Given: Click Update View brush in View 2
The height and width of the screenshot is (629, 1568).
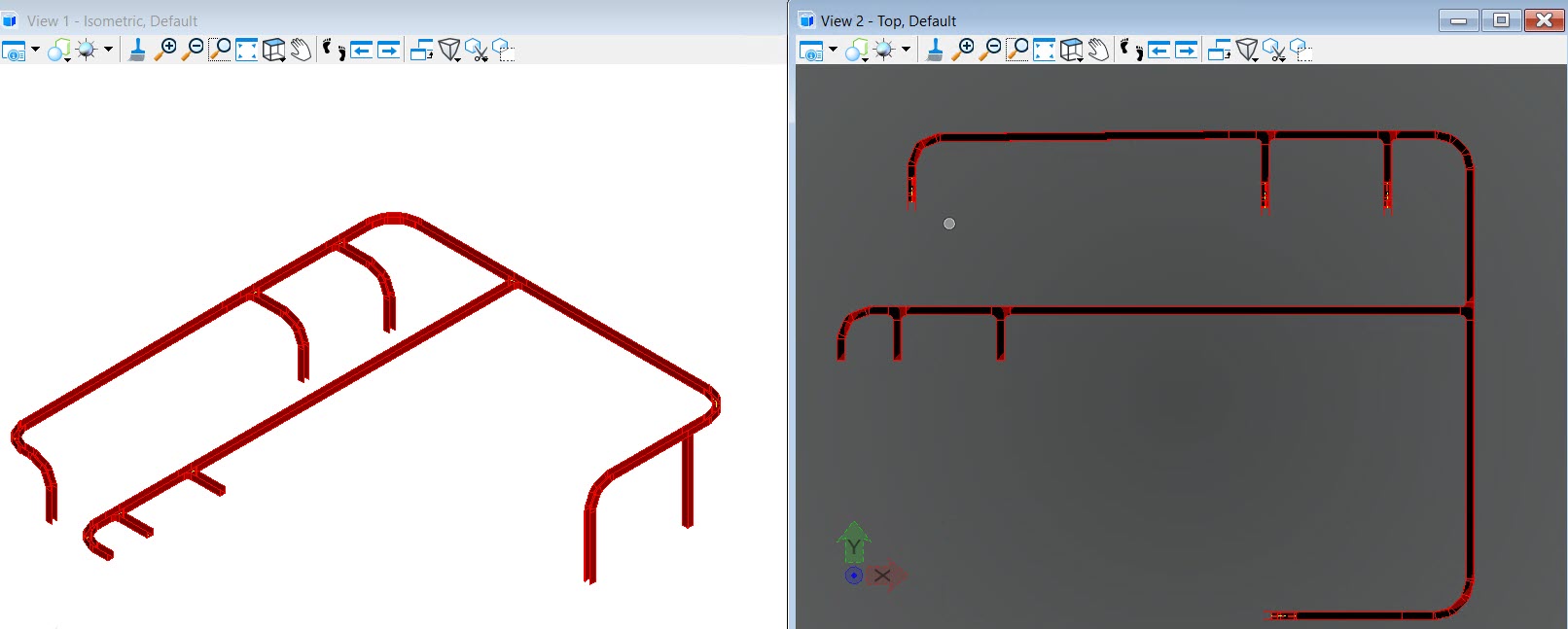Looking at the screenshot, I should (935, 51).
